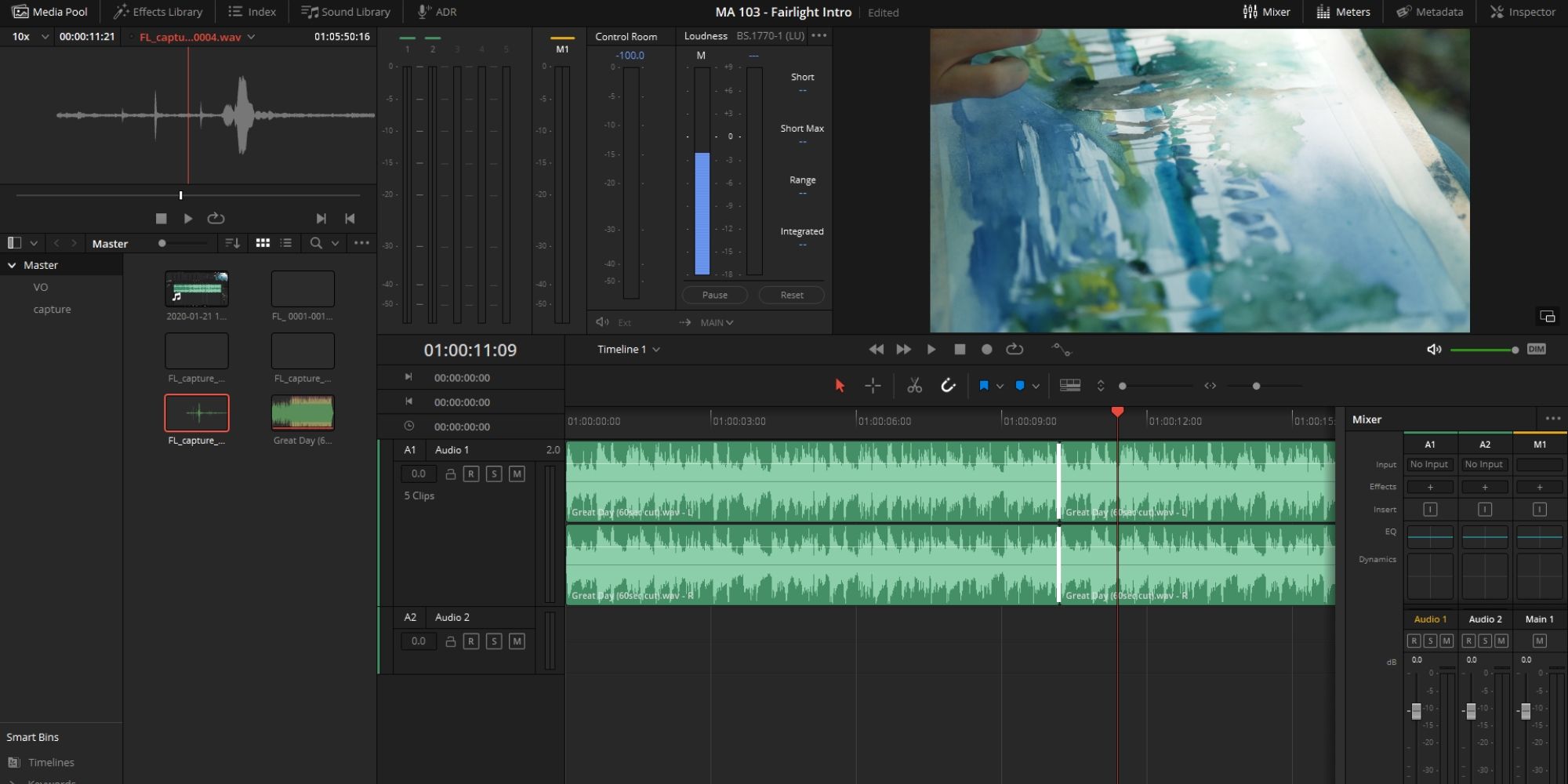Open the Index panel
The height and width of the screenshot is (784, 1568).
coord(251,11)
